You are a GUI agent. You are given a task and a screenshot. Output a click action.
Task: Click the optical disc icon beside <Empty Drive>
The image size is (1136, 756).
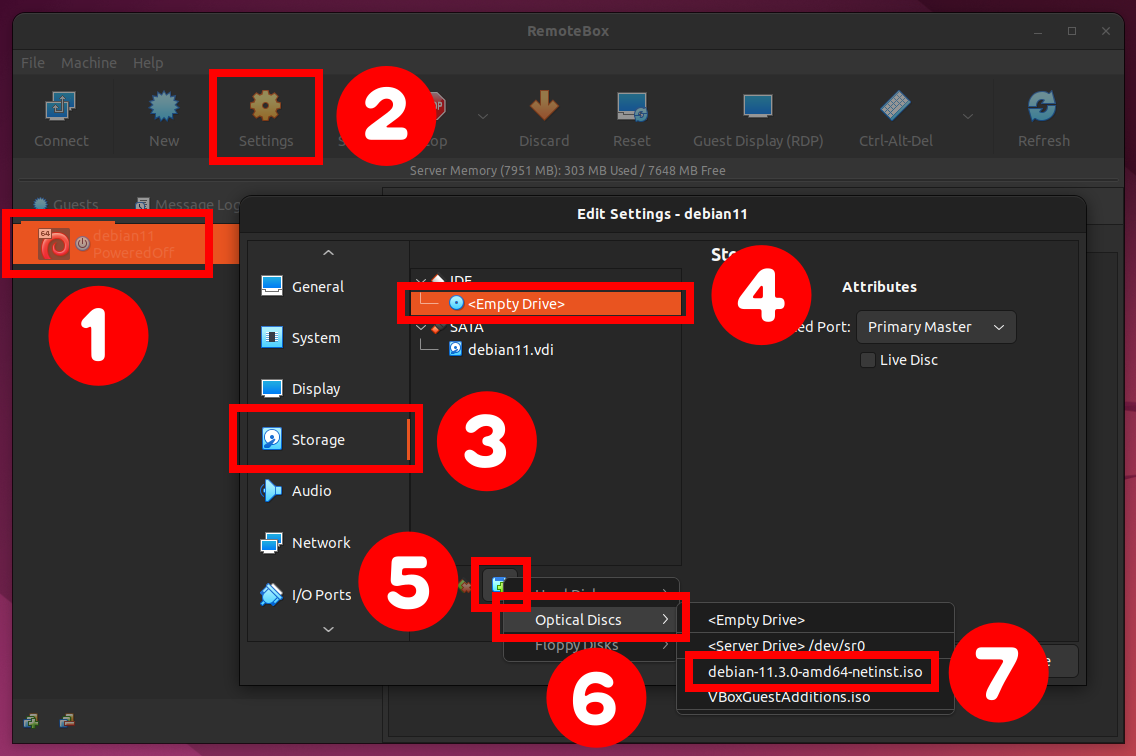(x=456, y=303)
